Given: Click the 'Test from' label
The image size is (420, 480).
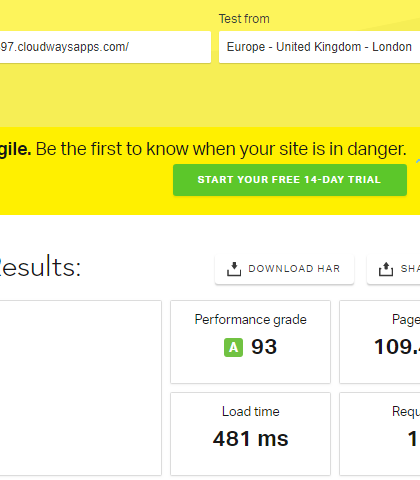Looking at the screenshot, I should (244, 19).
